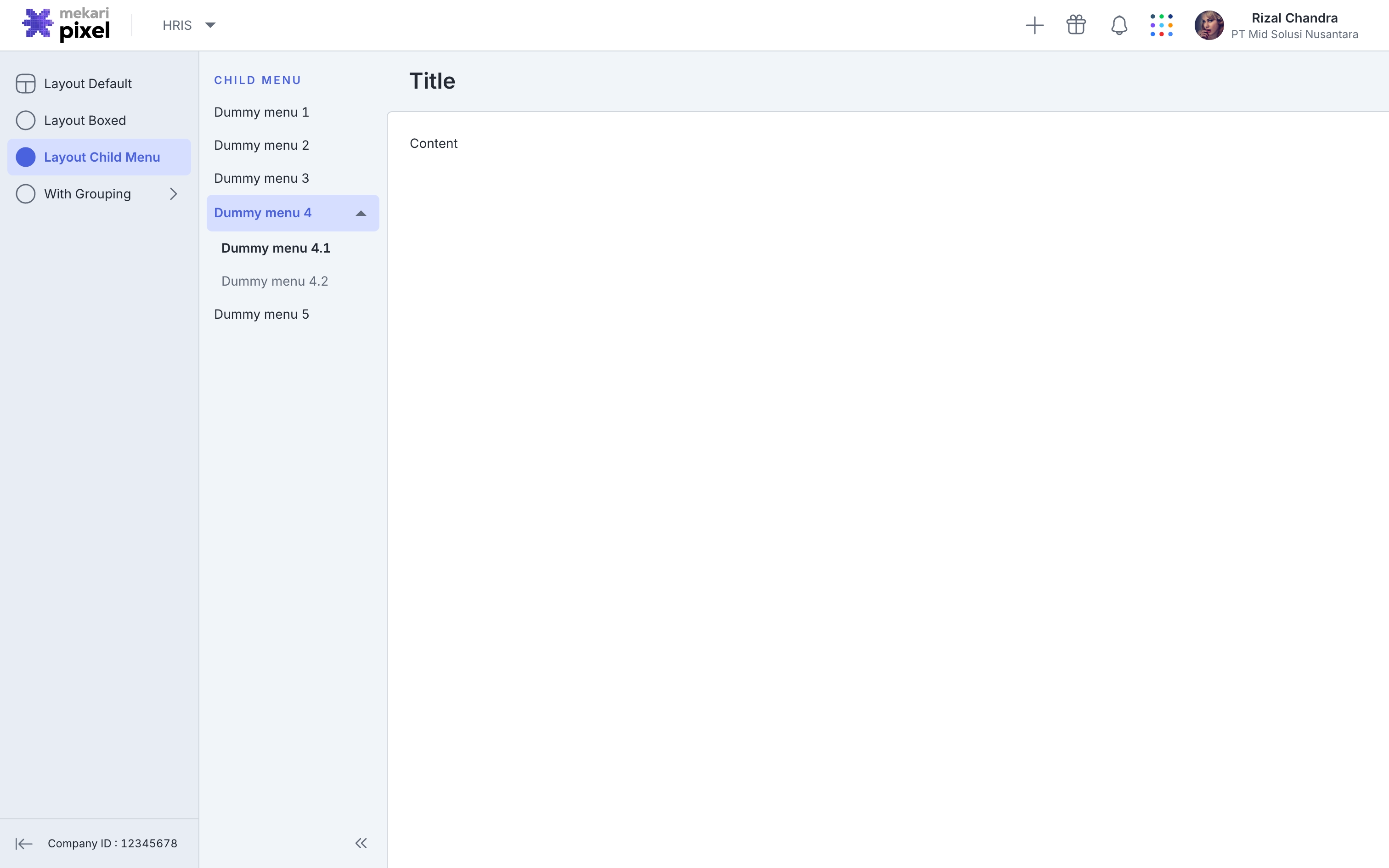
Task: Open the HRIS product dropdown
Action: pos(189,25)
